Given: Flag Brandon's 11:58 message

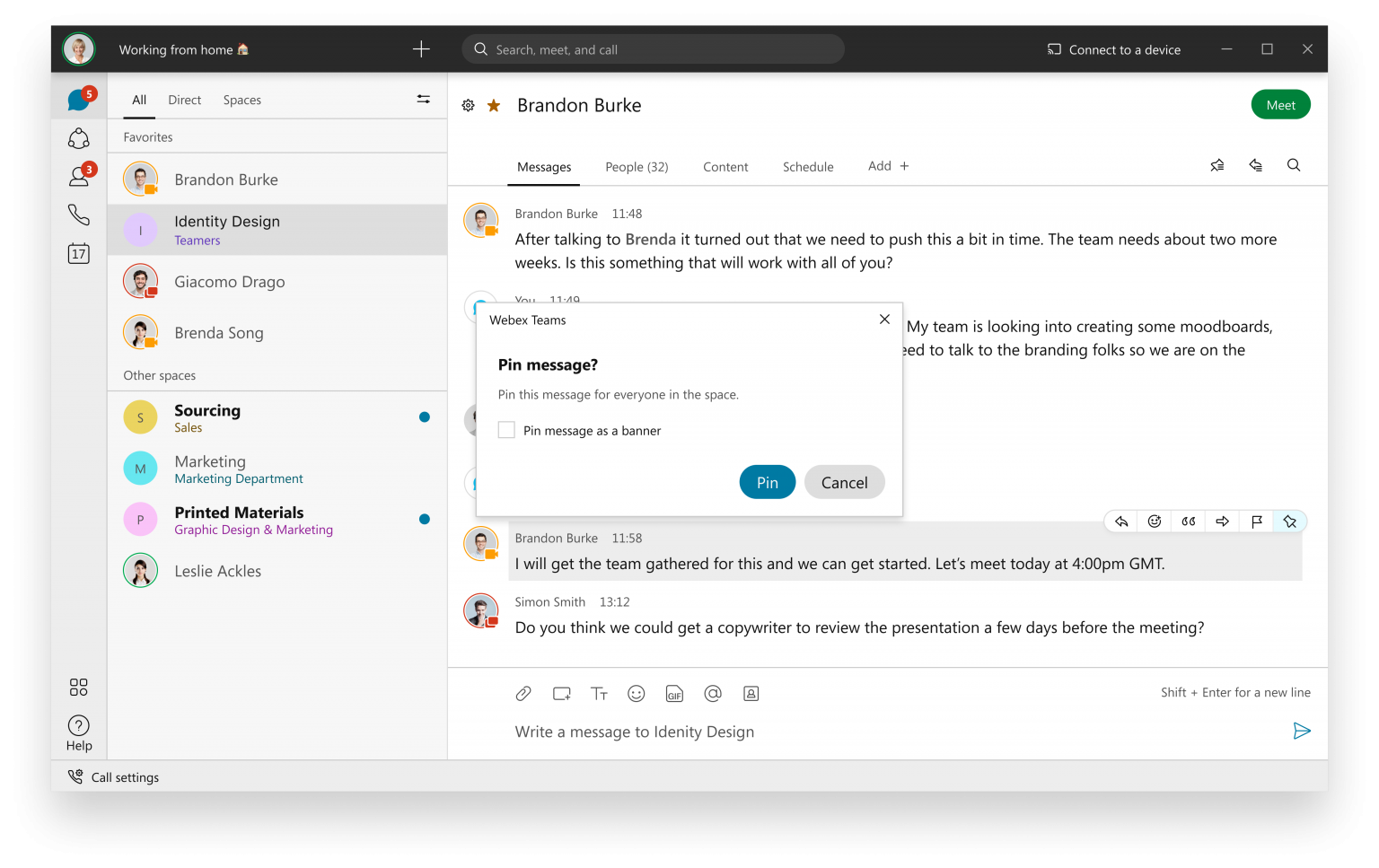Looking at the screenshot, I should 1256,521.
